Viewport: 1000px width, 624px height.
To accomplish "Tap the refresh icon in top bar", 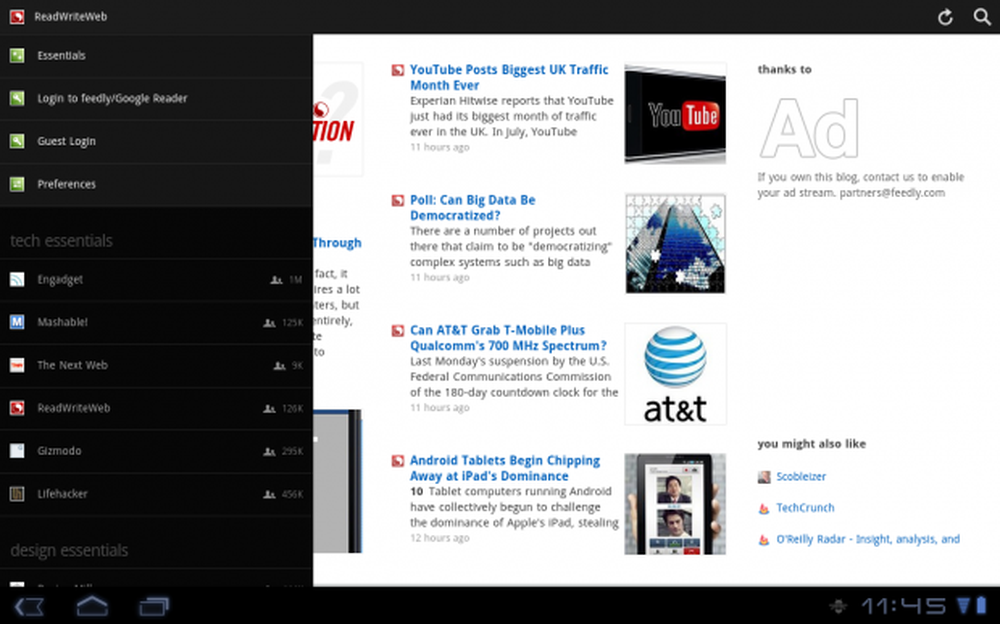I will click(x=945, y=17).
